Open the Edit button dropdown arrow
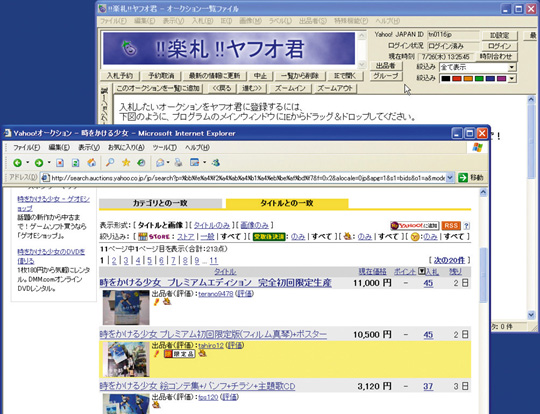 (205, 163)
